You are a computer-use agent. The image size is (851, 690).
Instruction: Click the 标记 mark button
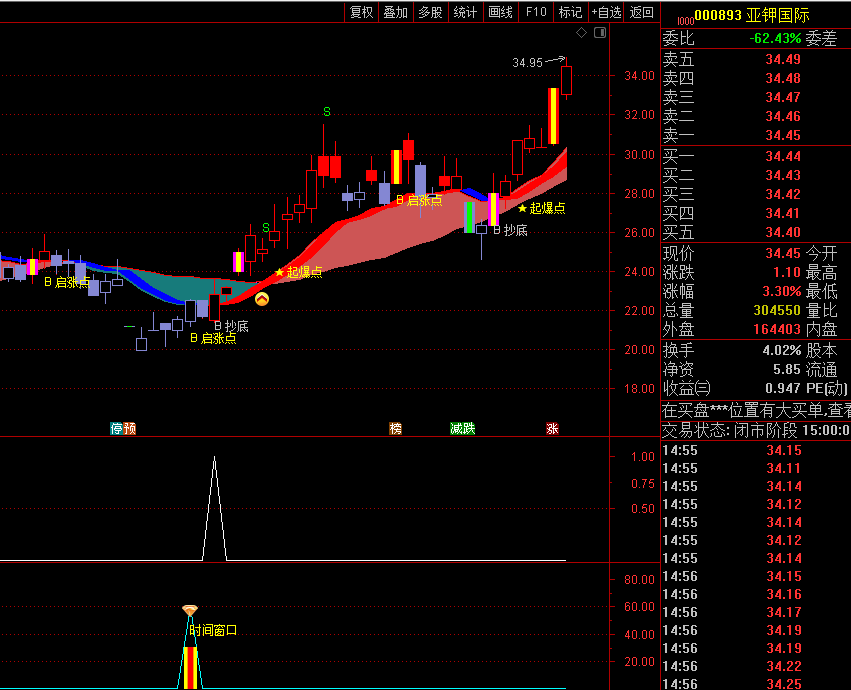[x=570, y=12]
